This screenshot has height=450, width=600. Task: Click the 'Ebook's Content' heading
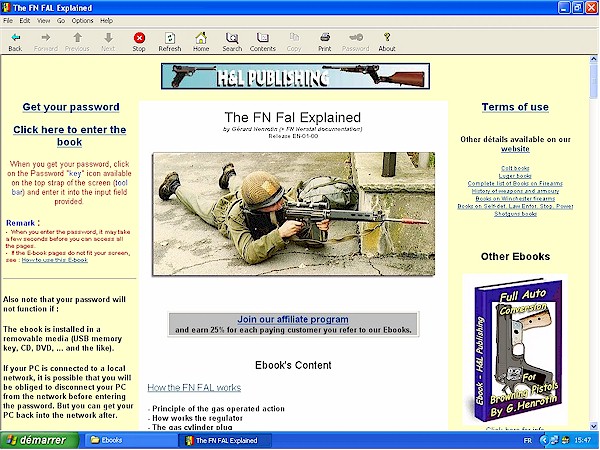(293, 365)
